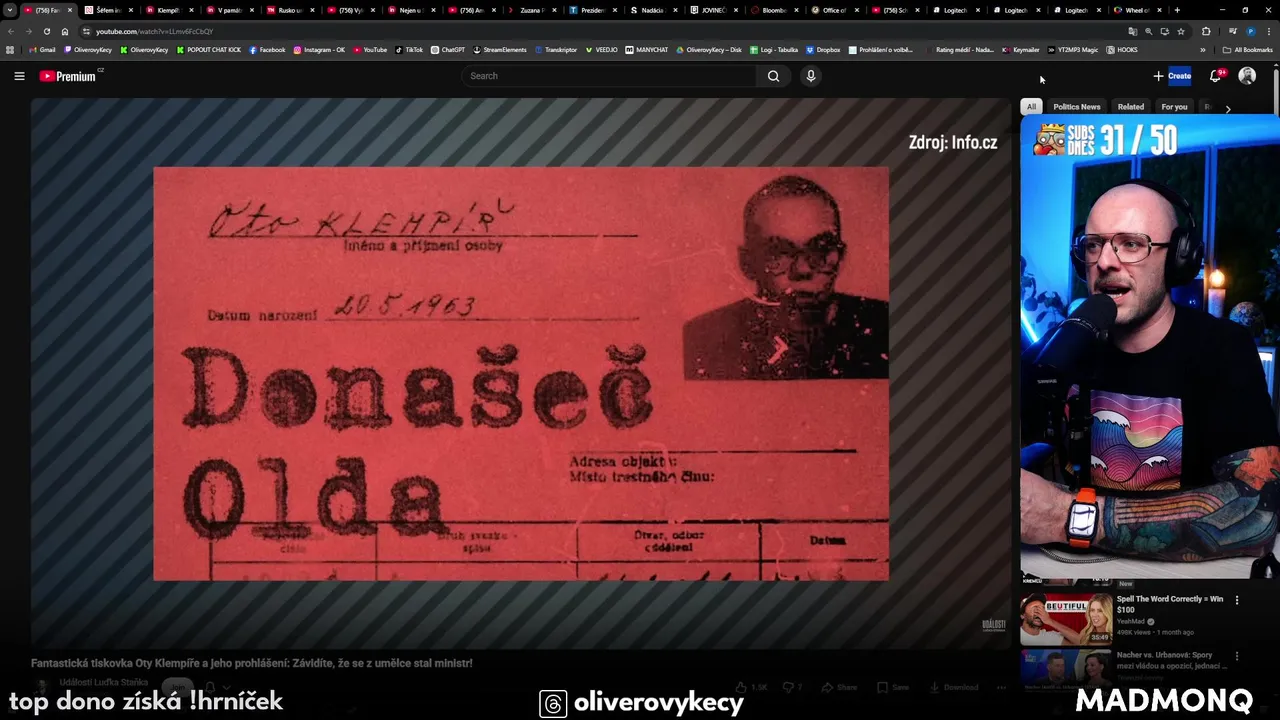Switch to the Wheel of tab

pos(1137,10)
